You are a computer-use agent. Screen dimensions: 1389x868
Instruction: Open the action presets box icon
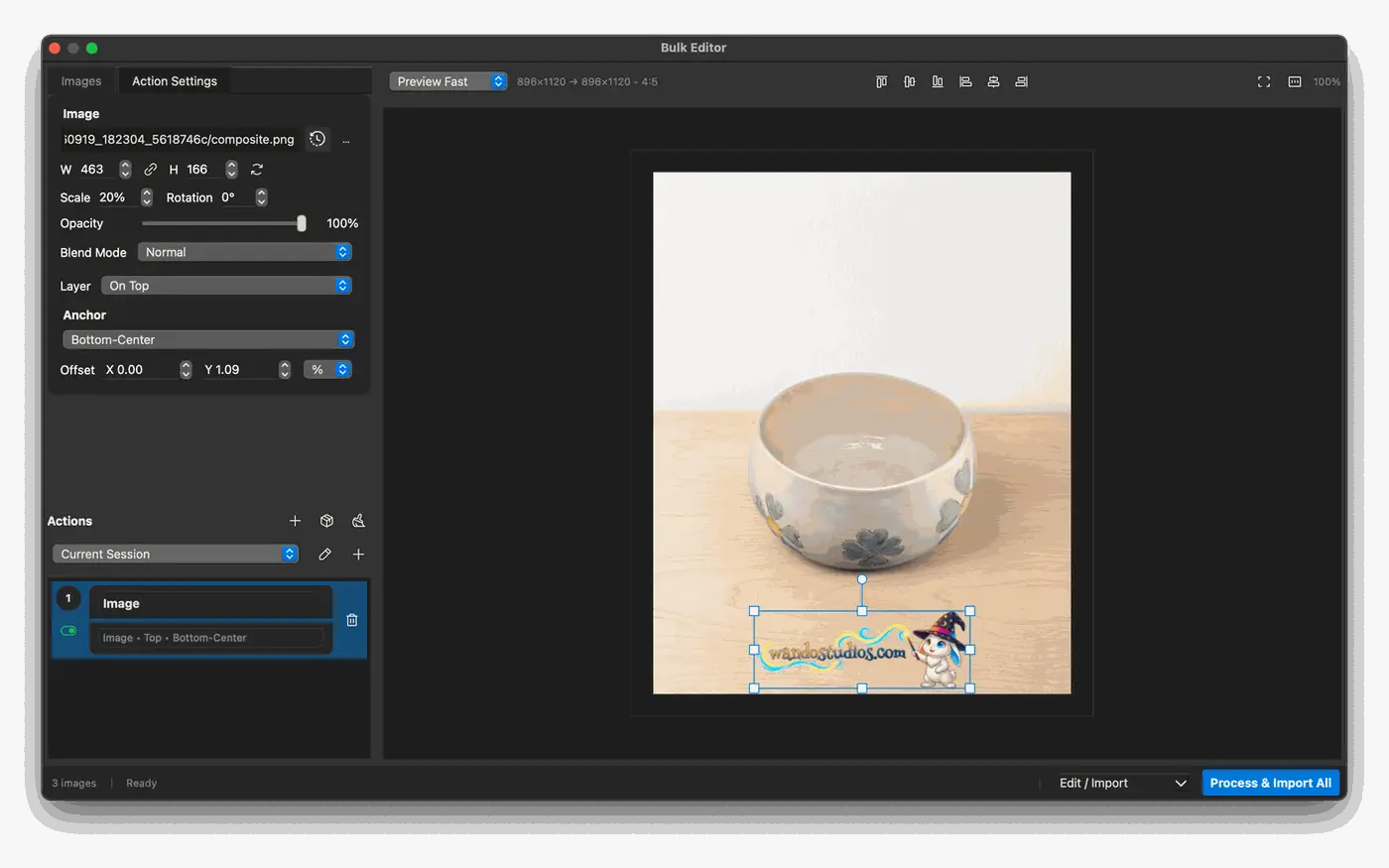[326, 521]
